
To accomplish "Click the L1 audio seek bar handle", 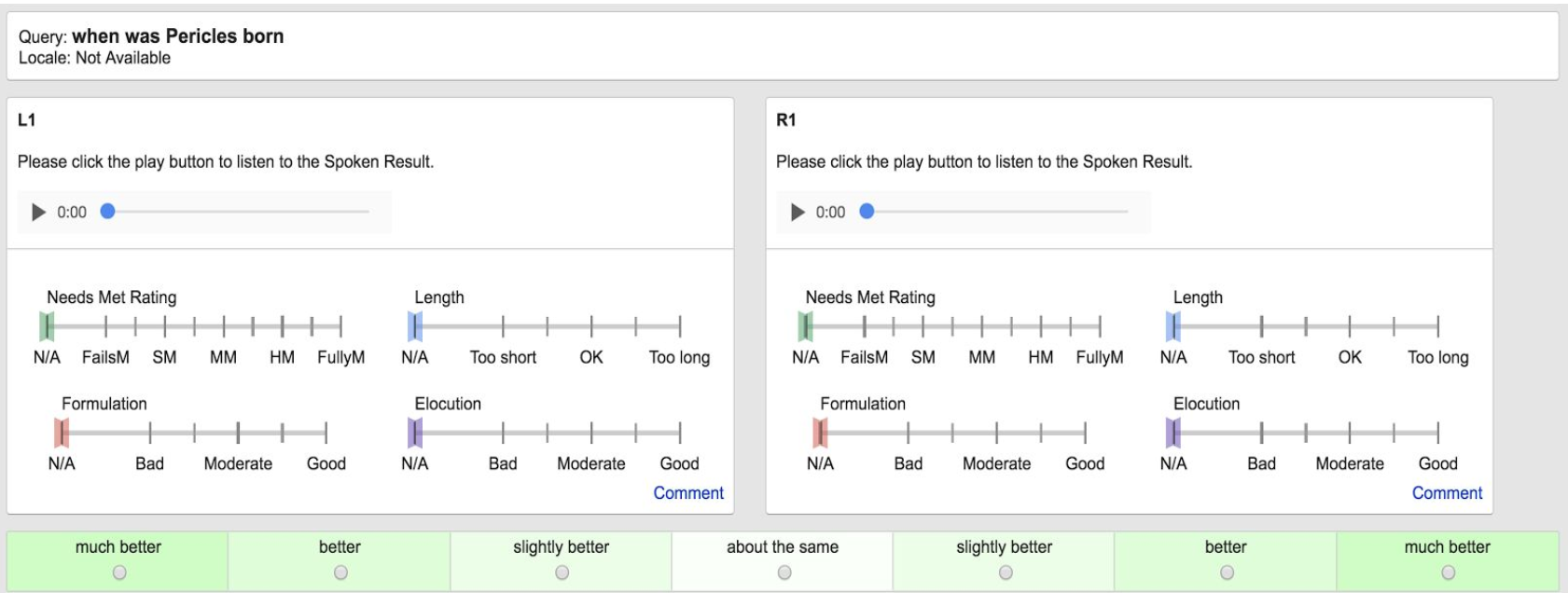I will click(x=107, y=212).
